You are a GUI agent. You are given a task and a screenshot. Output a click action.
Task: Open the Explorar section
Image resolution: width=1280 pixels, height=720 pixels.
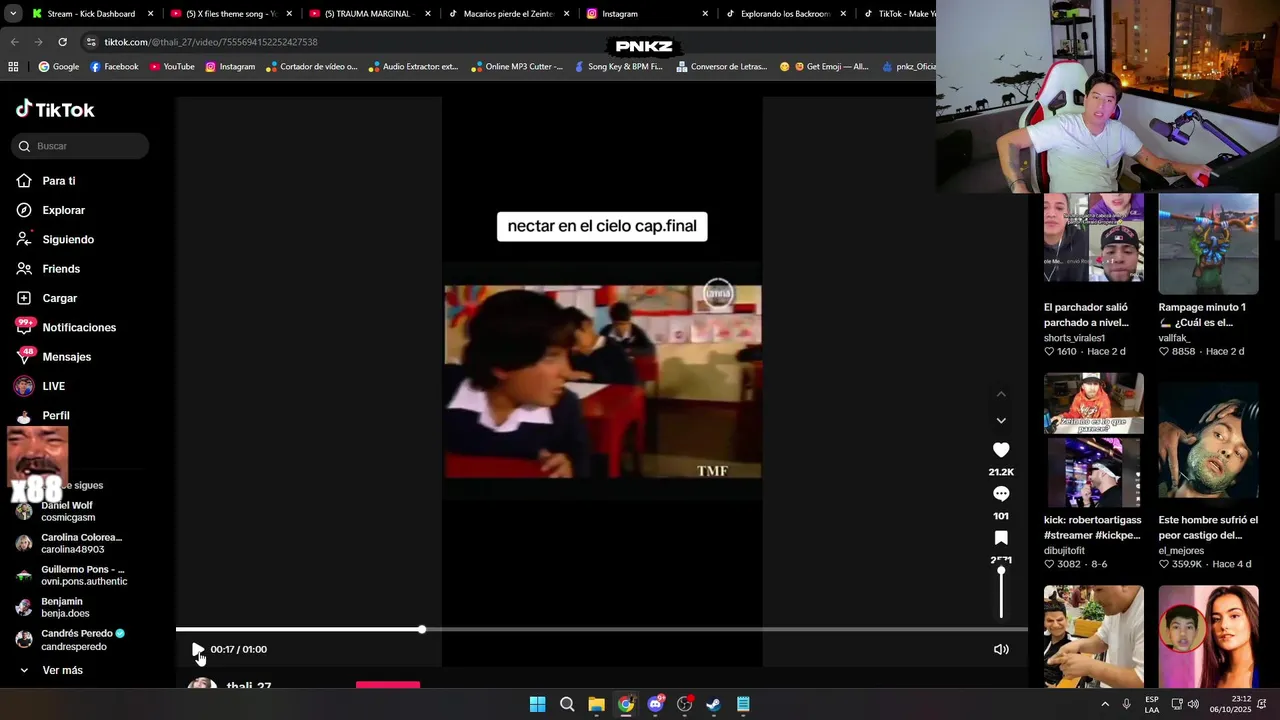pyautogui.click(x=51, y=210)
